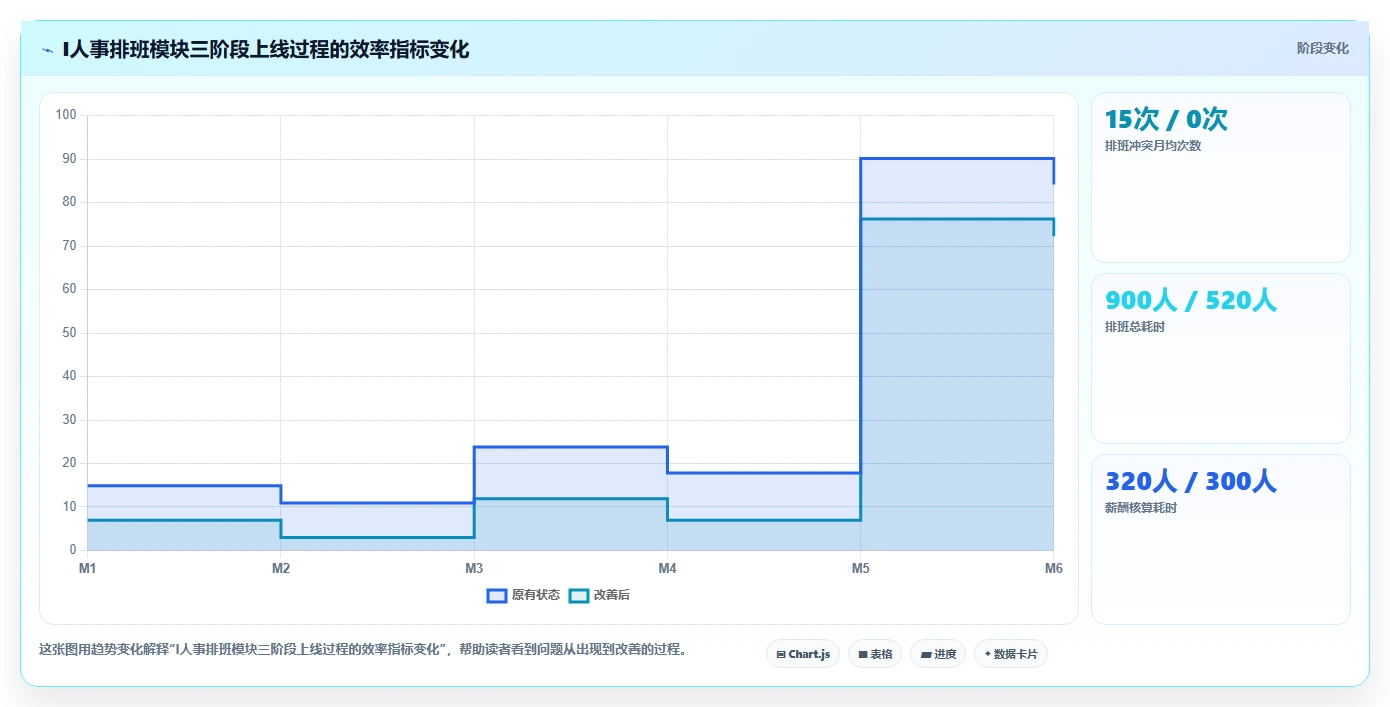This screenshot has height=707, width=1390.
Task: Click the 数据卡片 tag
Action: pyautogui.click(x=1011, y=654)
